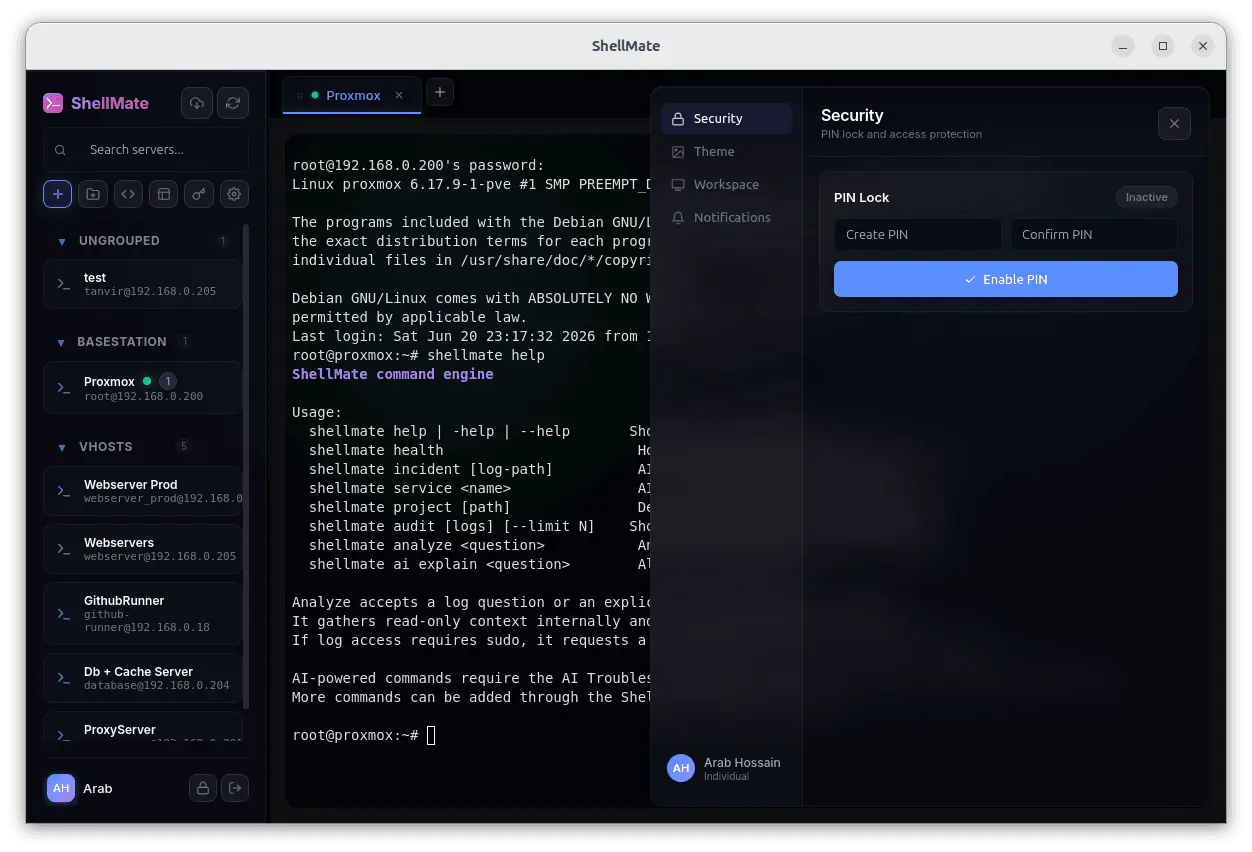
Task: Click the terminal icon of the test server
Action: pos(64,284)
